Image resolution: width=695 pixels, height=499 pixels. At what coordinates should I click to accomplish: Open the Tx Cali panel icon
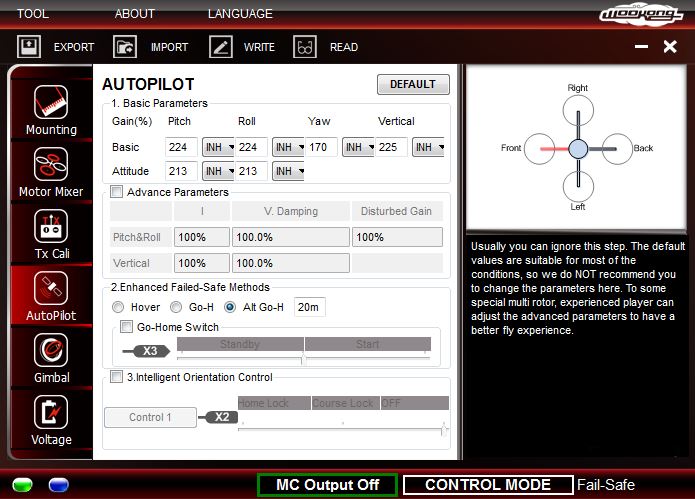point(51,226)
